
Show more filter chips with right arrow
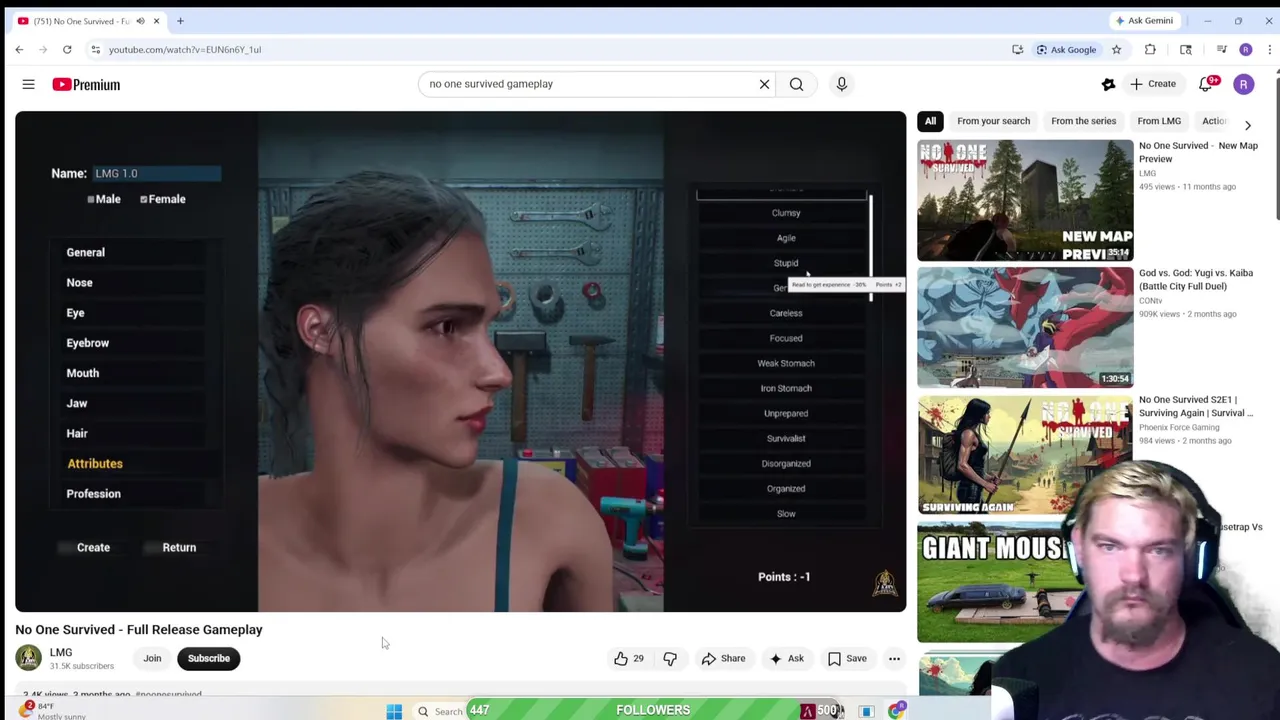(1247, 125)
